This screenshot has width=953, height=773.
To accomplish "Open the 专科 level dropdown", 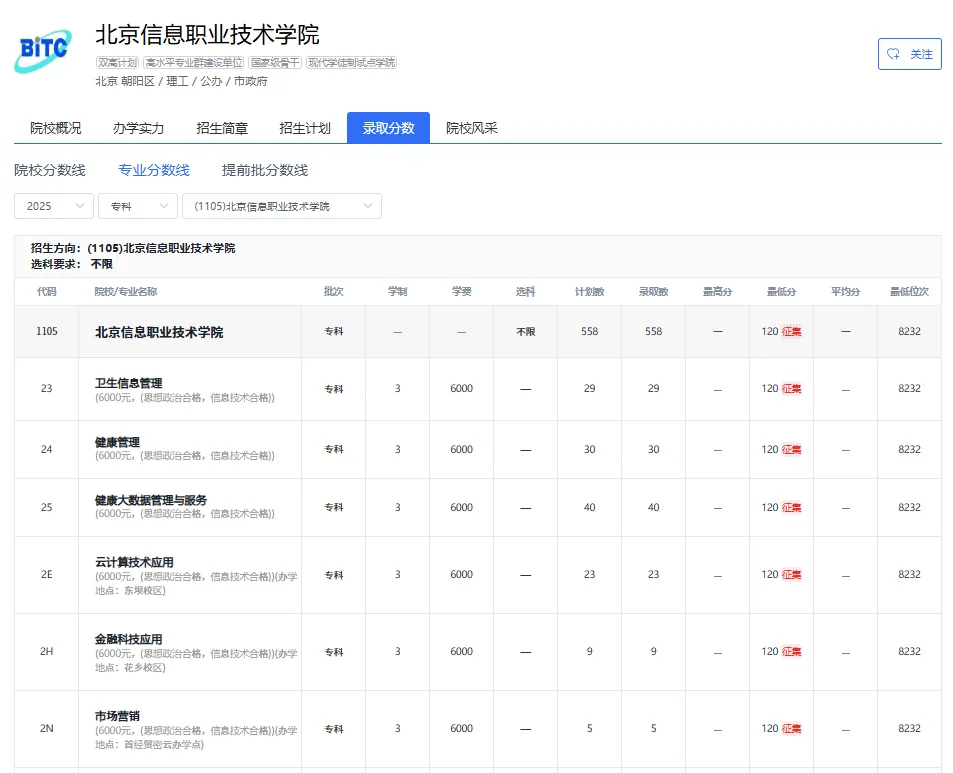I will coord(138,206).
